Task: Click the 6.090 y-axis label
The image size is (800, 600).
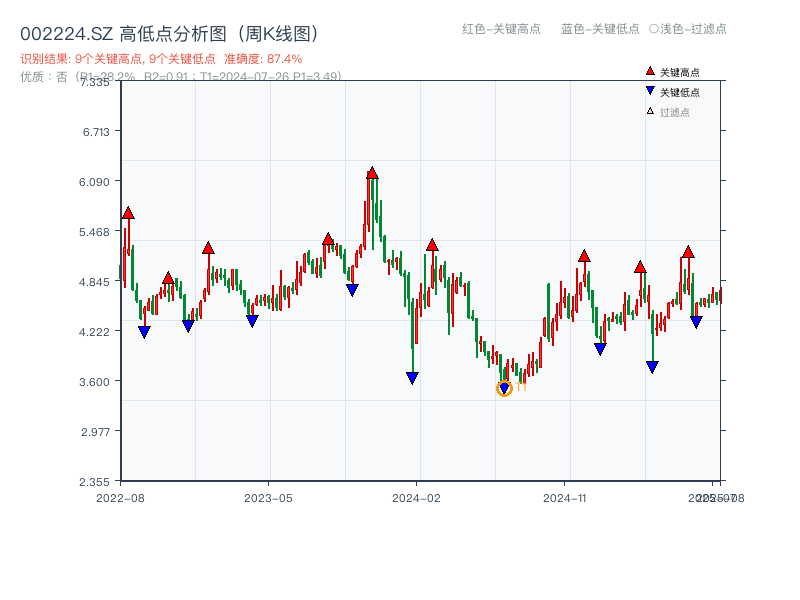Action: (94, 182)
